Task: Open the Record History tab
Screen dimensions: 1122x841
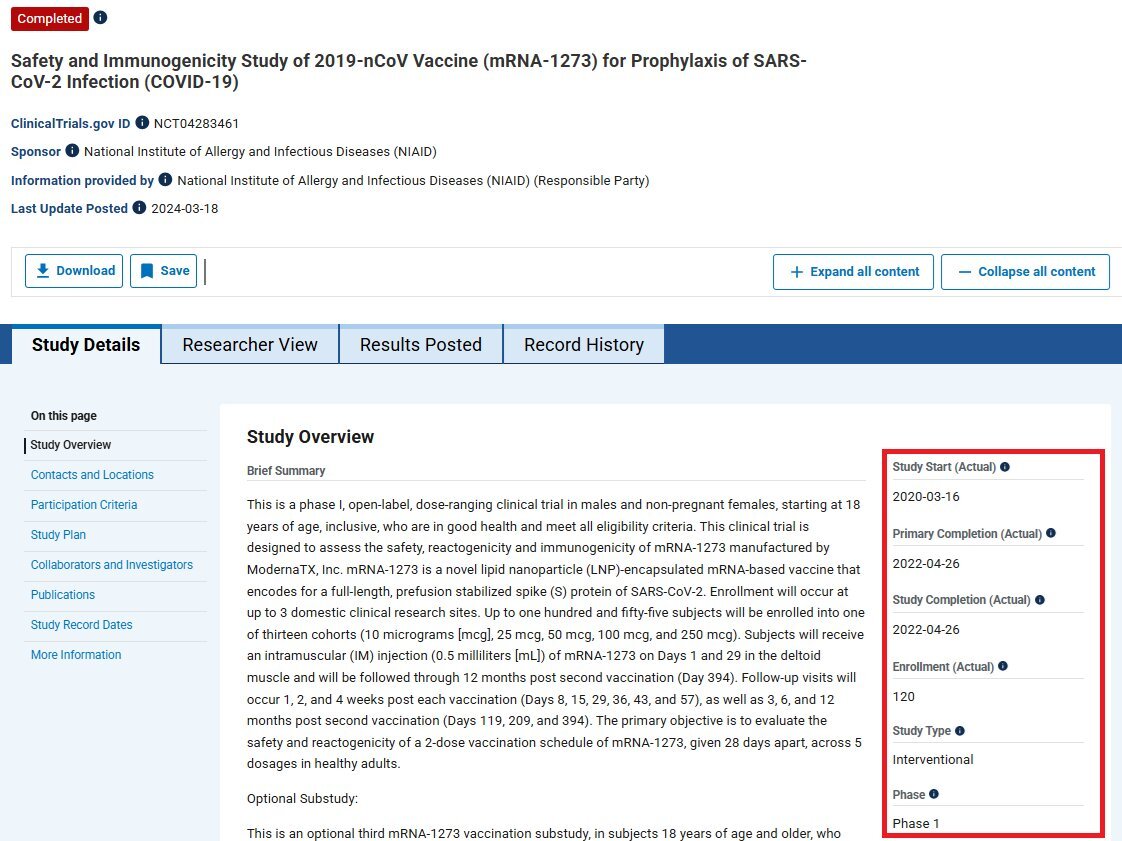Action: [584, 344]
